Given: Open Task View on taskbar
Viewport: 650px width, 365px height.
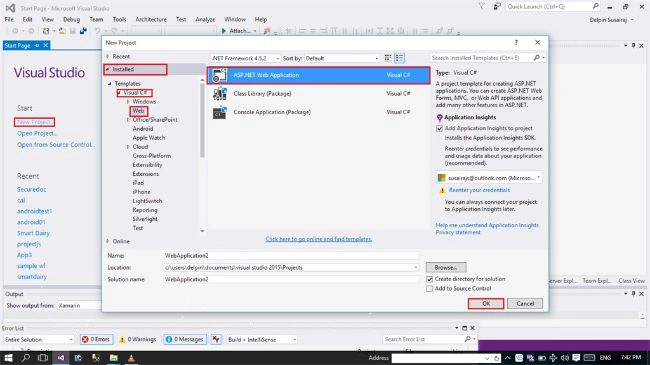Looking at the screenshot, I should point(43,358).
